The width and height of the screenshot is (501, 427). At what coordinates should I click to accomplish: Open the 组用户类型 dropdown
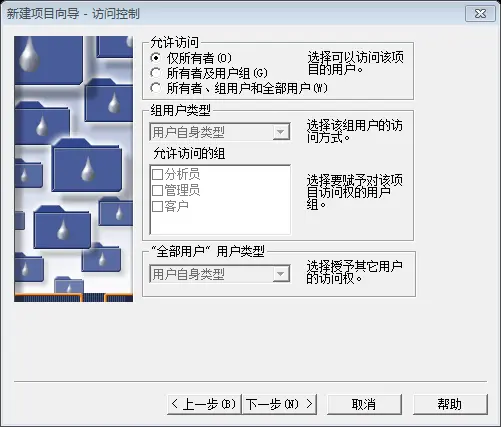[x=220, y=132]
